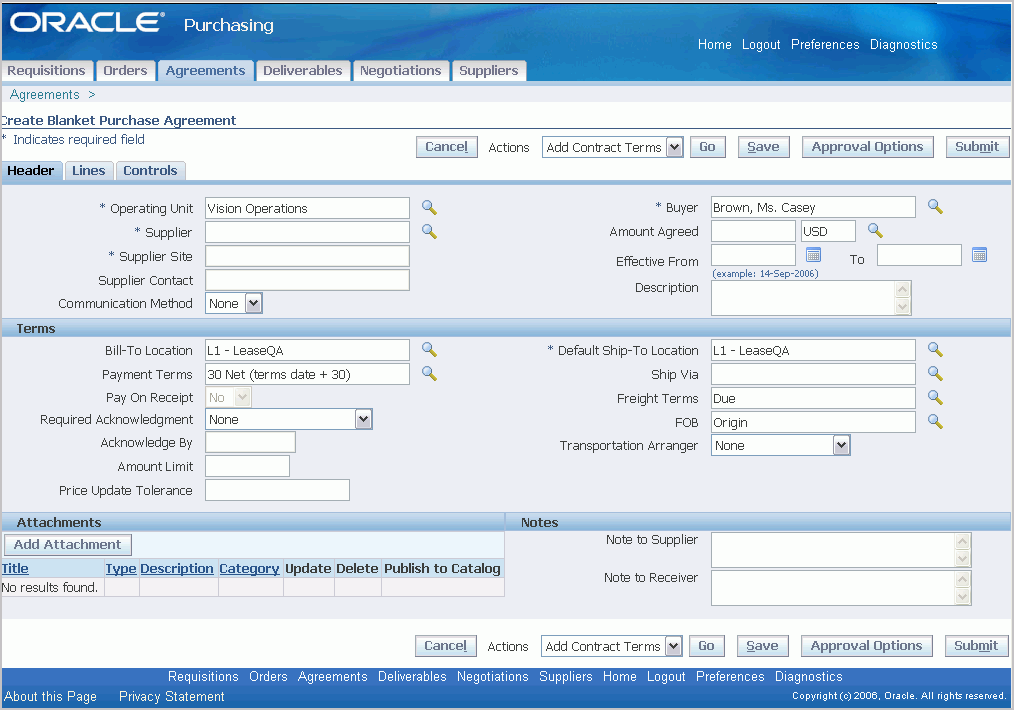Open the Negotiations tab
Viewport: 1014px width, 710px height.
[400, 70]
